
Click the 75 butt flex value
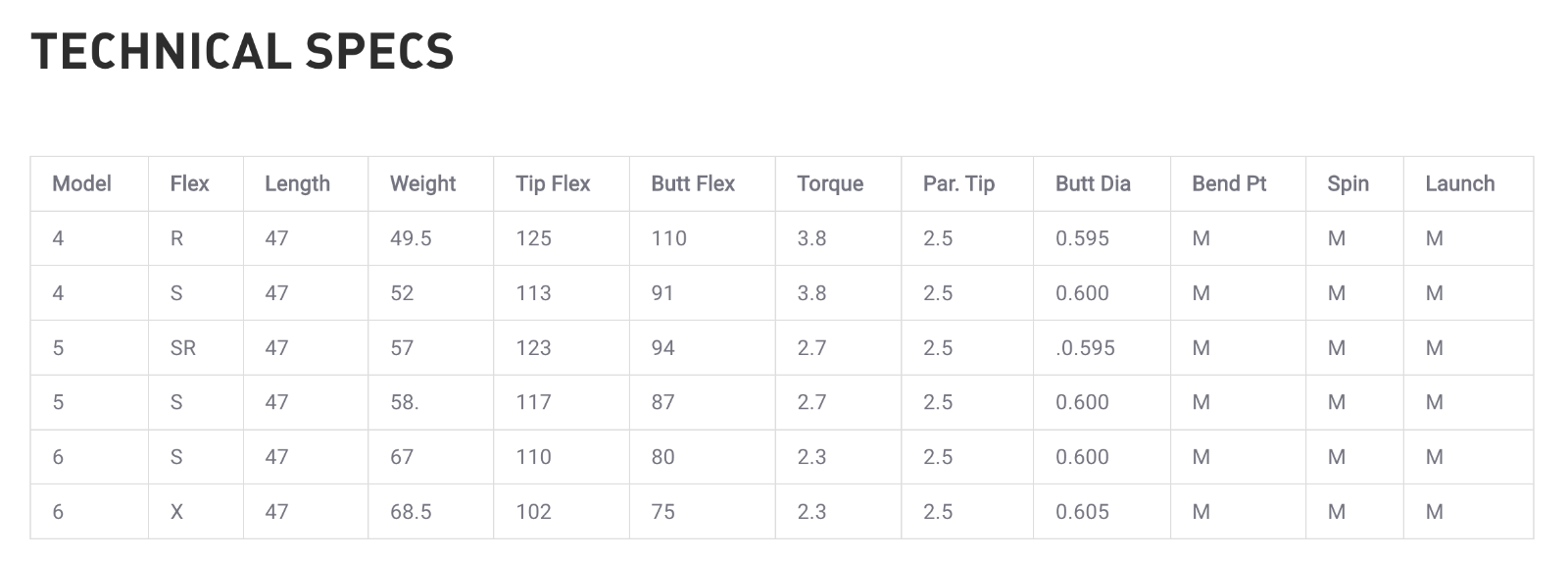click(662, 511)
